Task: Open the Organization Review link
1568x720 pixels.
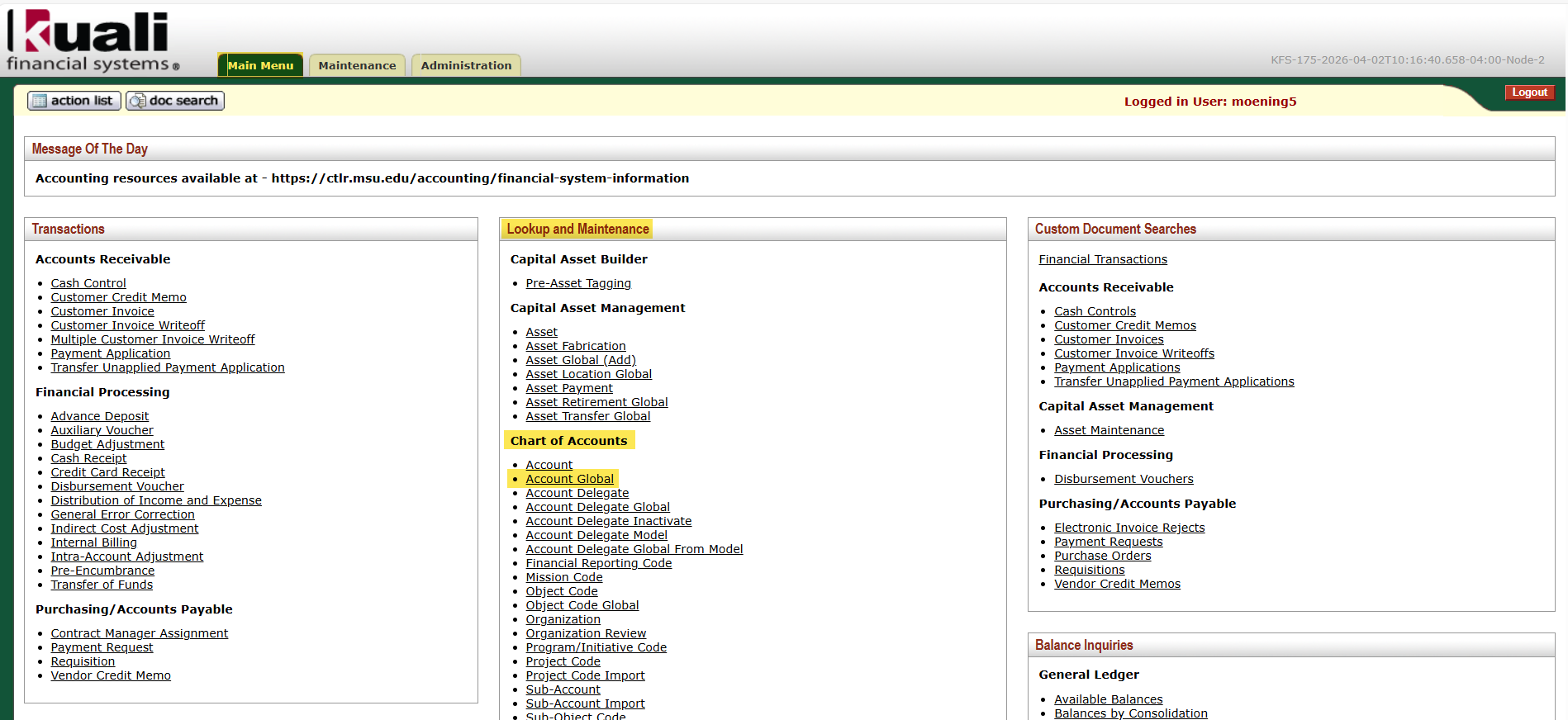Action: coord(586,633)
